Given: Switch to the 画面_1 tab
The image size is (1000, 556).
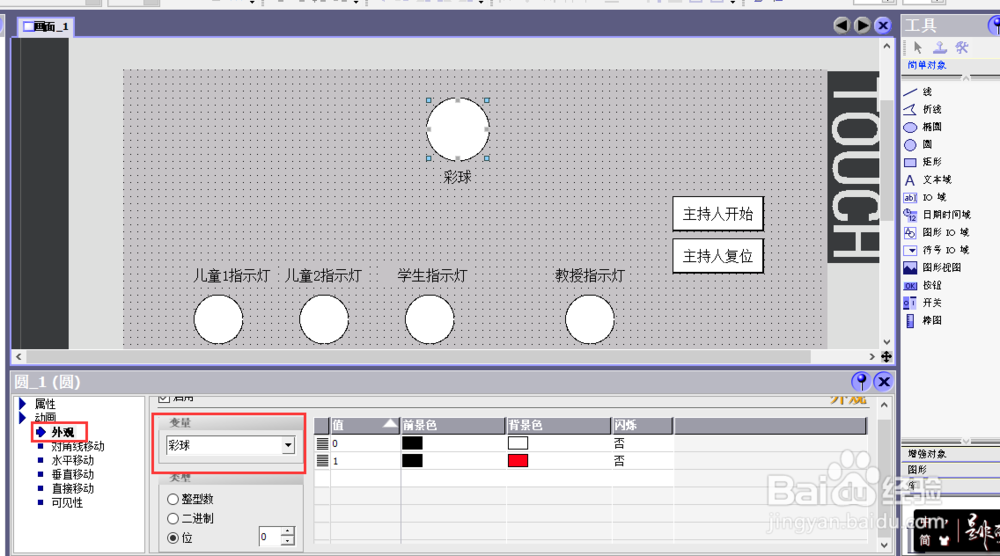Looking at the screenshot, I should click(45, 26).
